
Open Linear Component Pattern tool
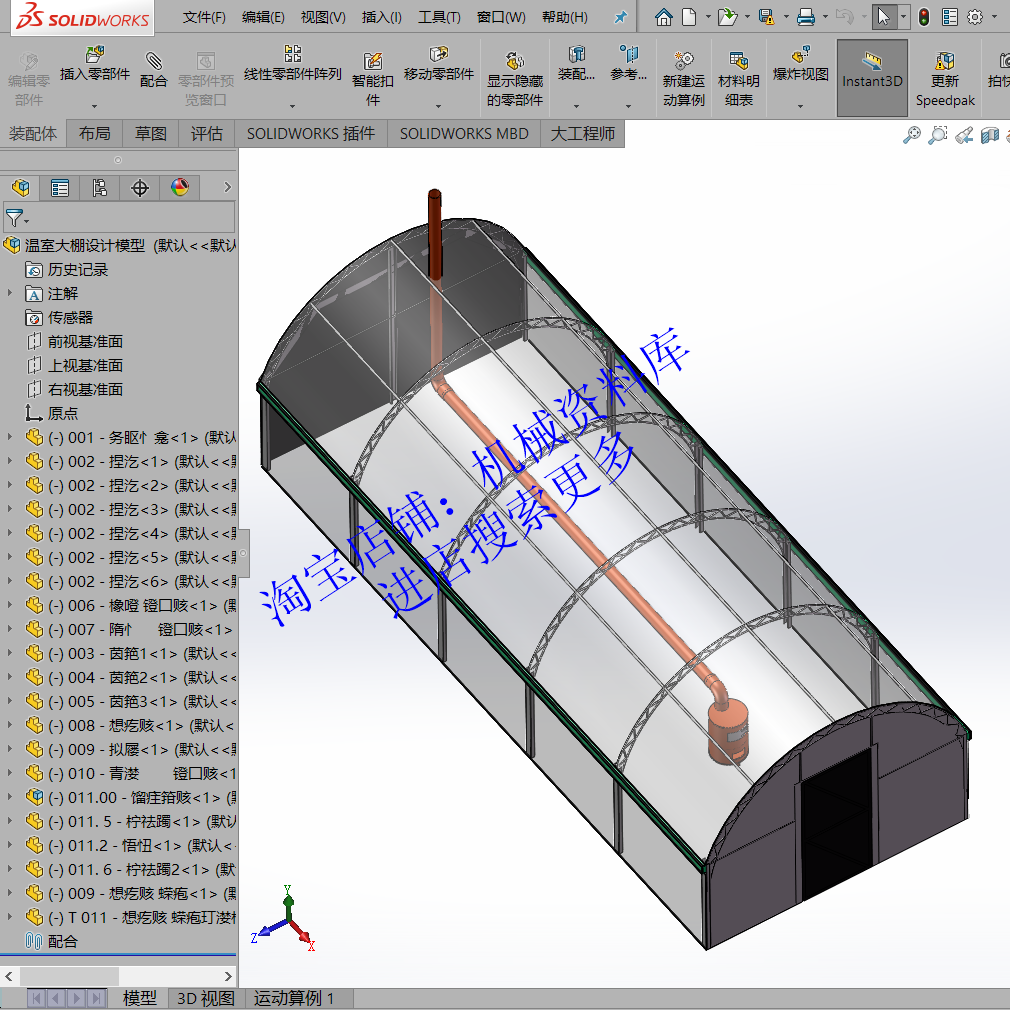click(292, 53)
